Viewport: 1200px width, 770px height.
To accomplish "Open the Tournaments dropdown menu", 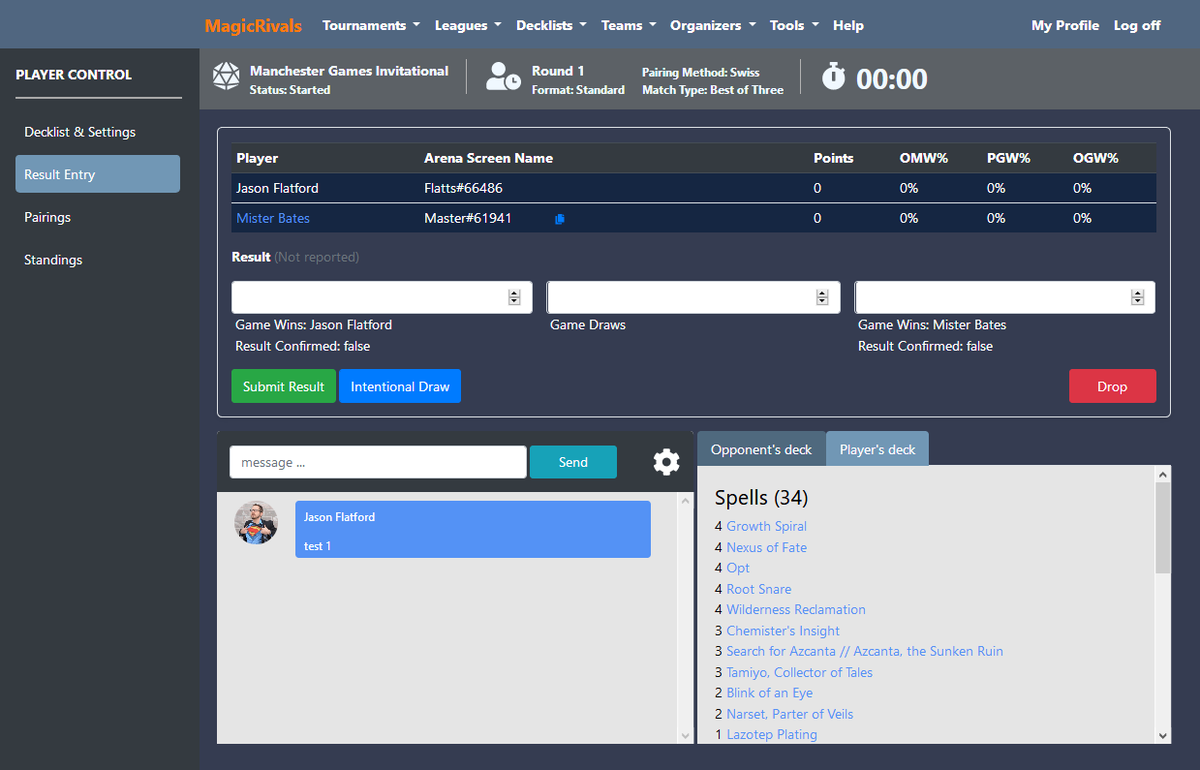I will tap(371, 25).
